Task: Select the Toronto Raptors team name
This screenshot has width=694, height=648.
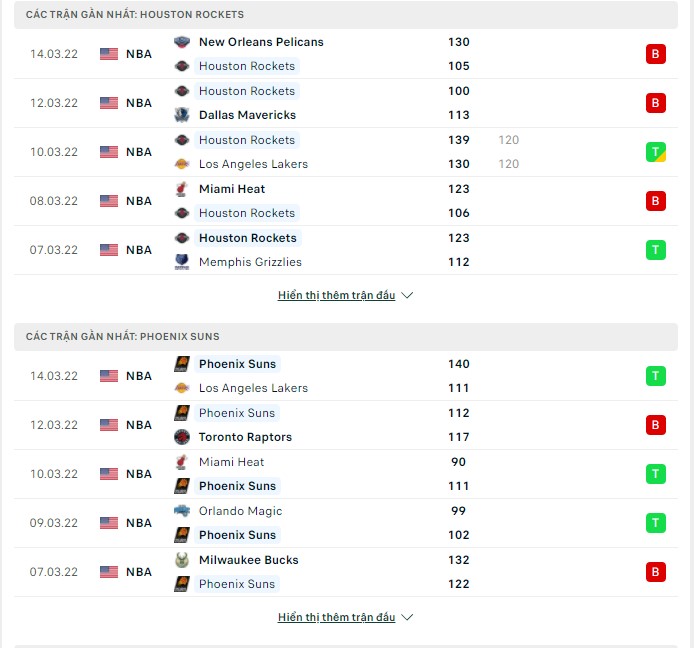Action: coord(245,437)
